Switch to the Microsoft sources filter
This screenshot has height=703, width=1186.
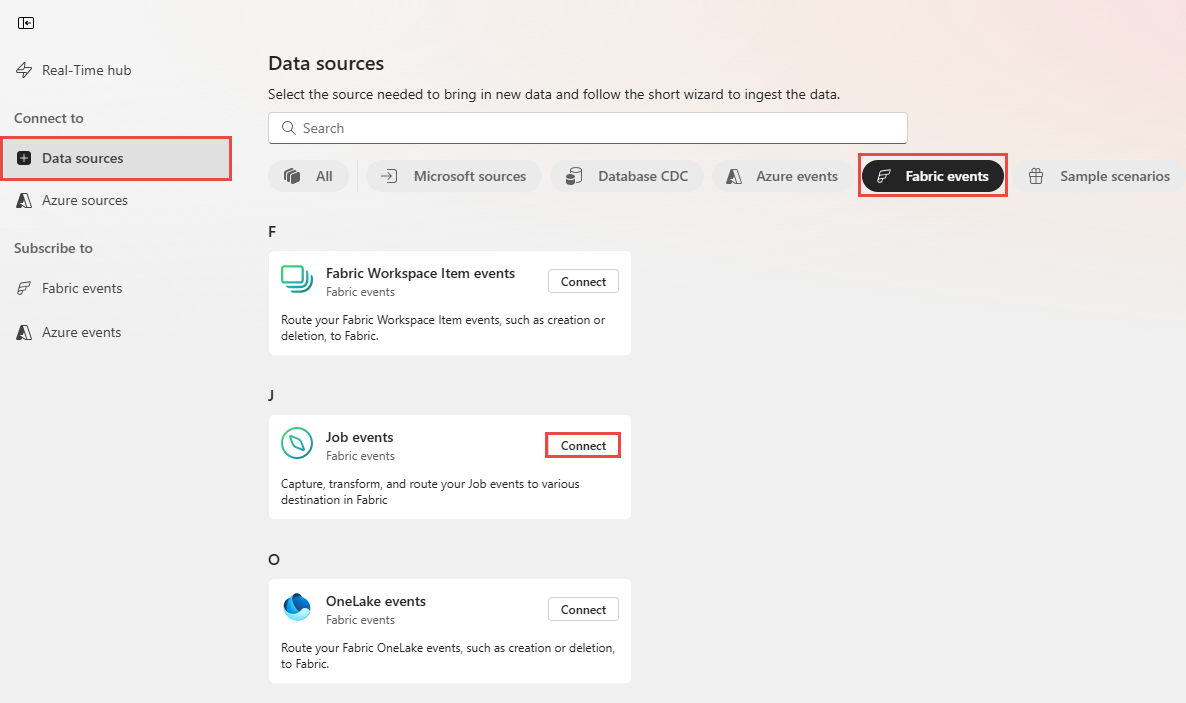click(453, 175)
